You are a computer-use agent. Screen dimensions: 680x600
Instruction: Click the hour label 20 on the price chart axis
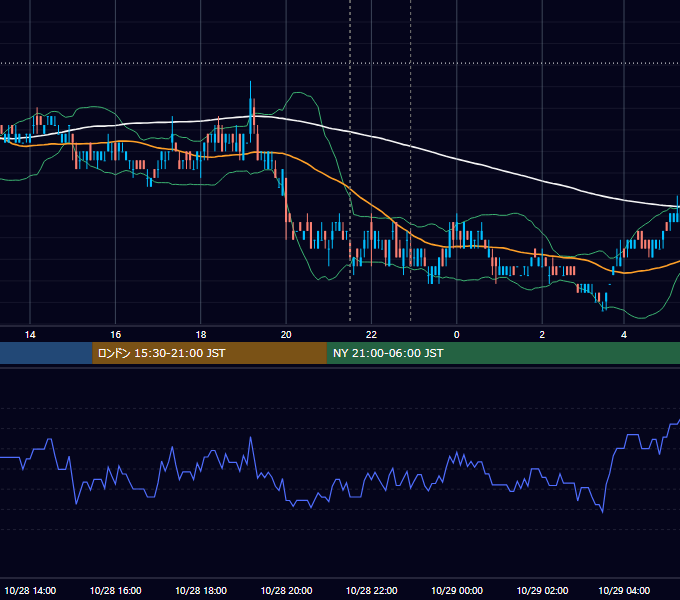pos(286,335)
